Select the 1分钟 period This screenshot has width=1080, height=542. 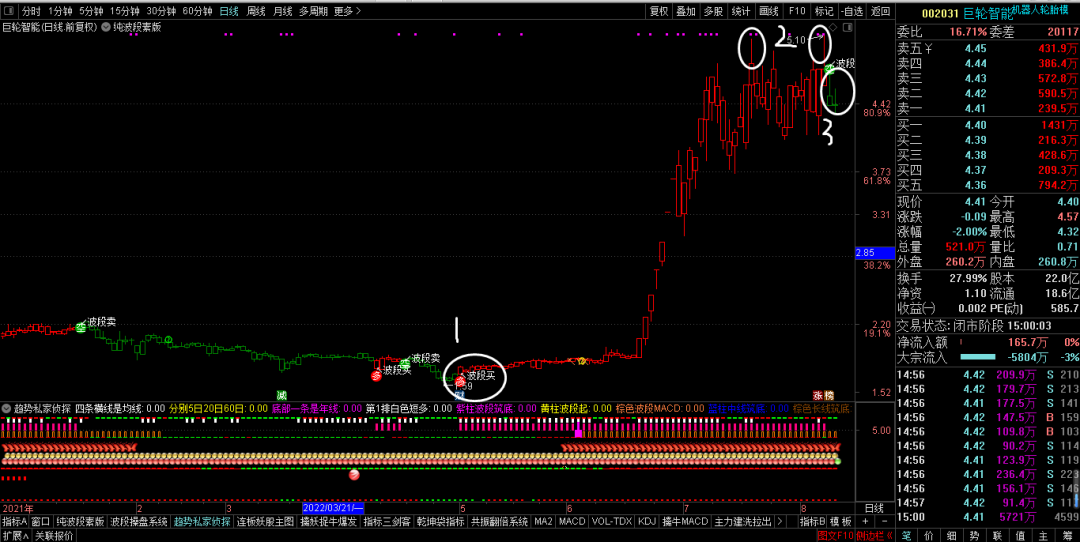coord(60,11)
